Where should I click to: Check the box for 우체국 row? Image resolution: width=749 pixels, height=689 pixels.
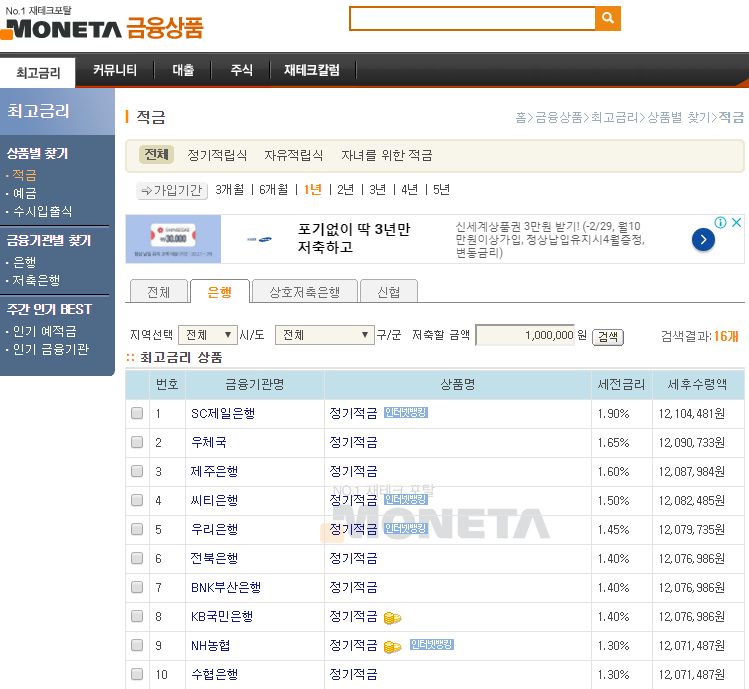click(x=137, y=442)
